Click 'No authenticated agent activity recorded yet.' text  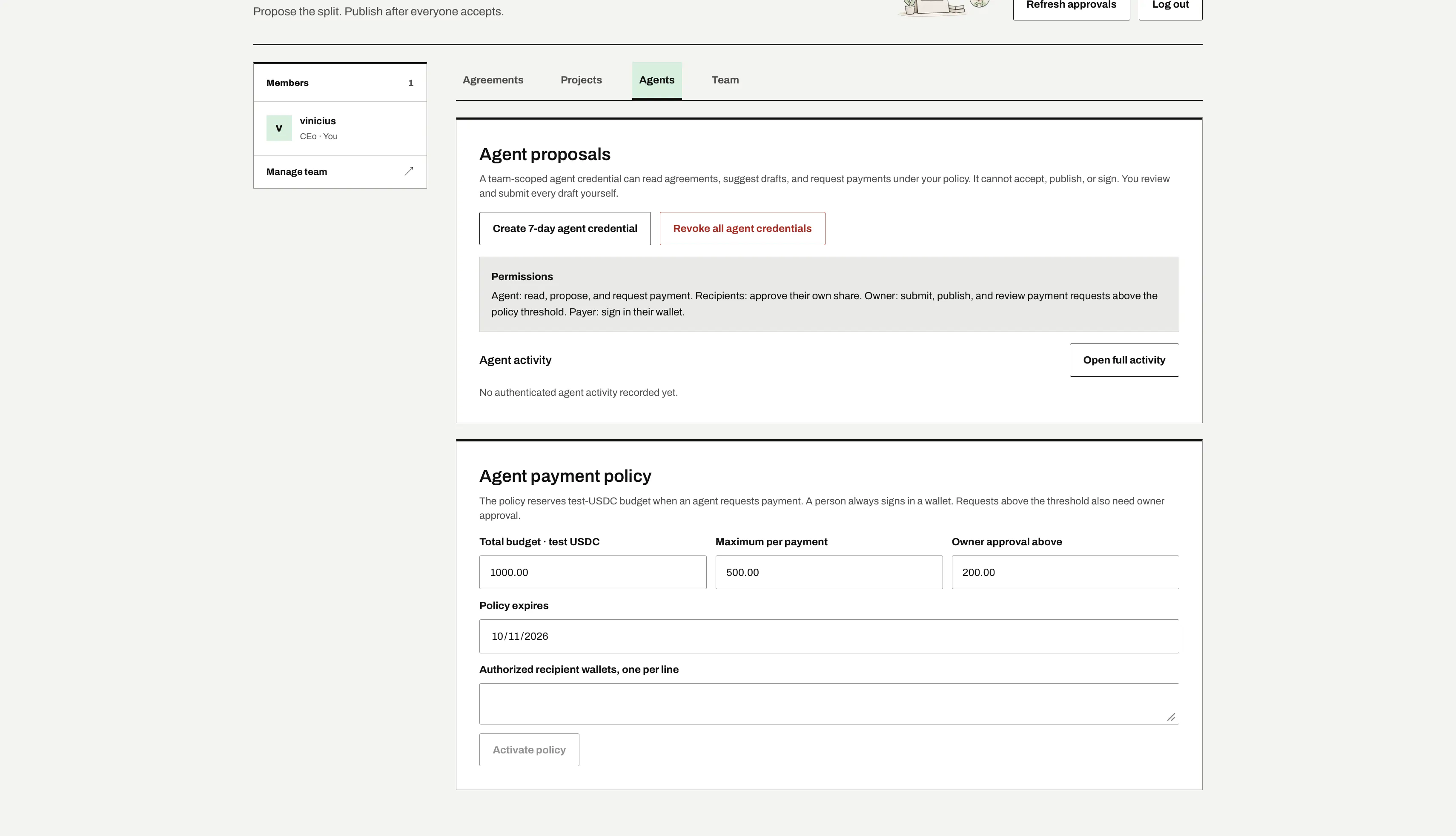pos(578,393)
